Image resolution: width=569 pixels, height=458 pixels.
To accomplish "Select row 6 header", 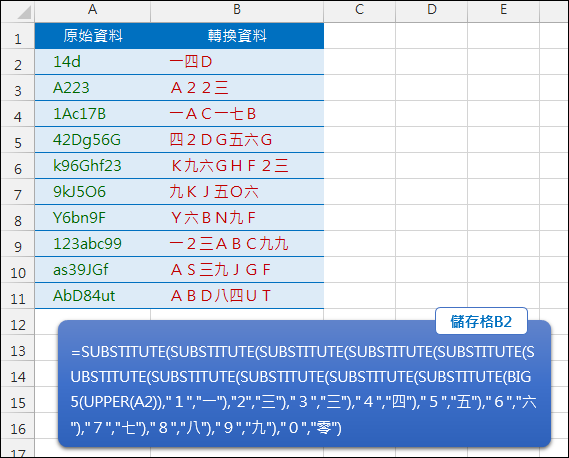I will (x=18, y=166).
